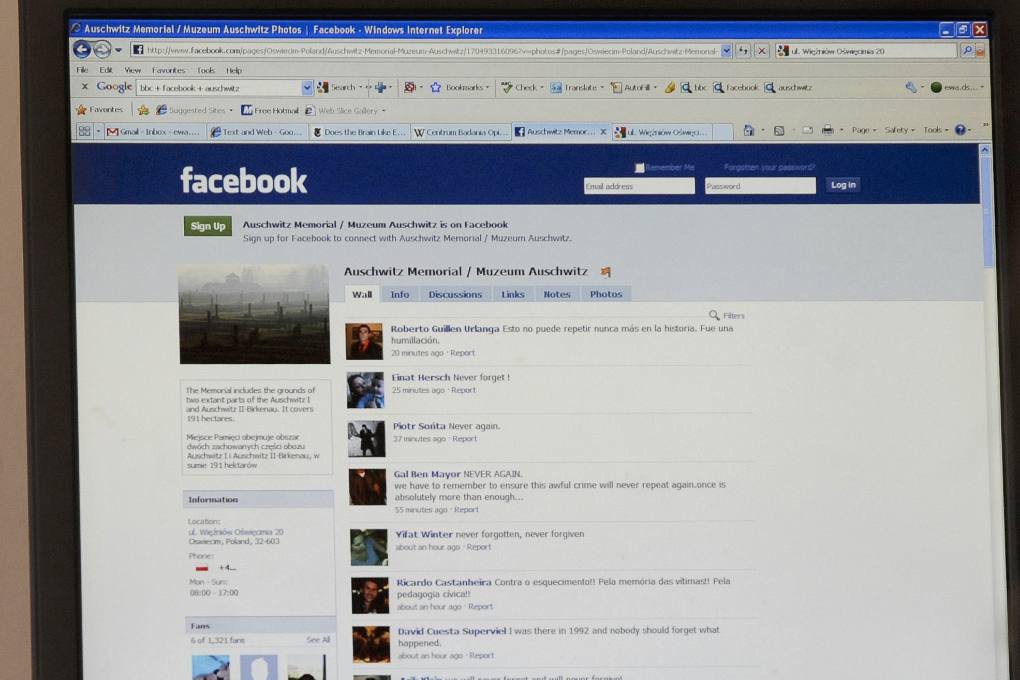
Task: Click the AutoFill icon in Google Toolbar
Action: pyautogui.click(x=616, y=87)
